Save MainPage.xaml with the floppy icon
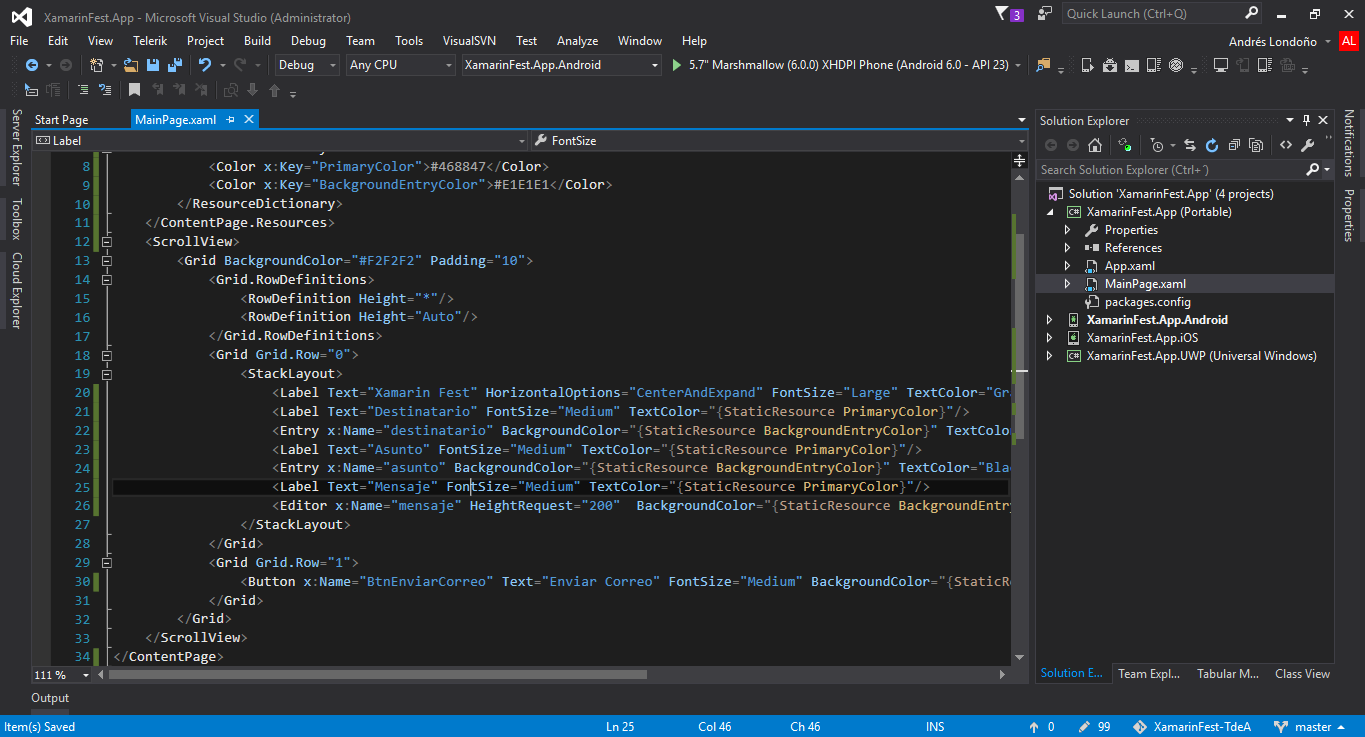The height and width of the screenshot is (737, 1365). [153, 65]
